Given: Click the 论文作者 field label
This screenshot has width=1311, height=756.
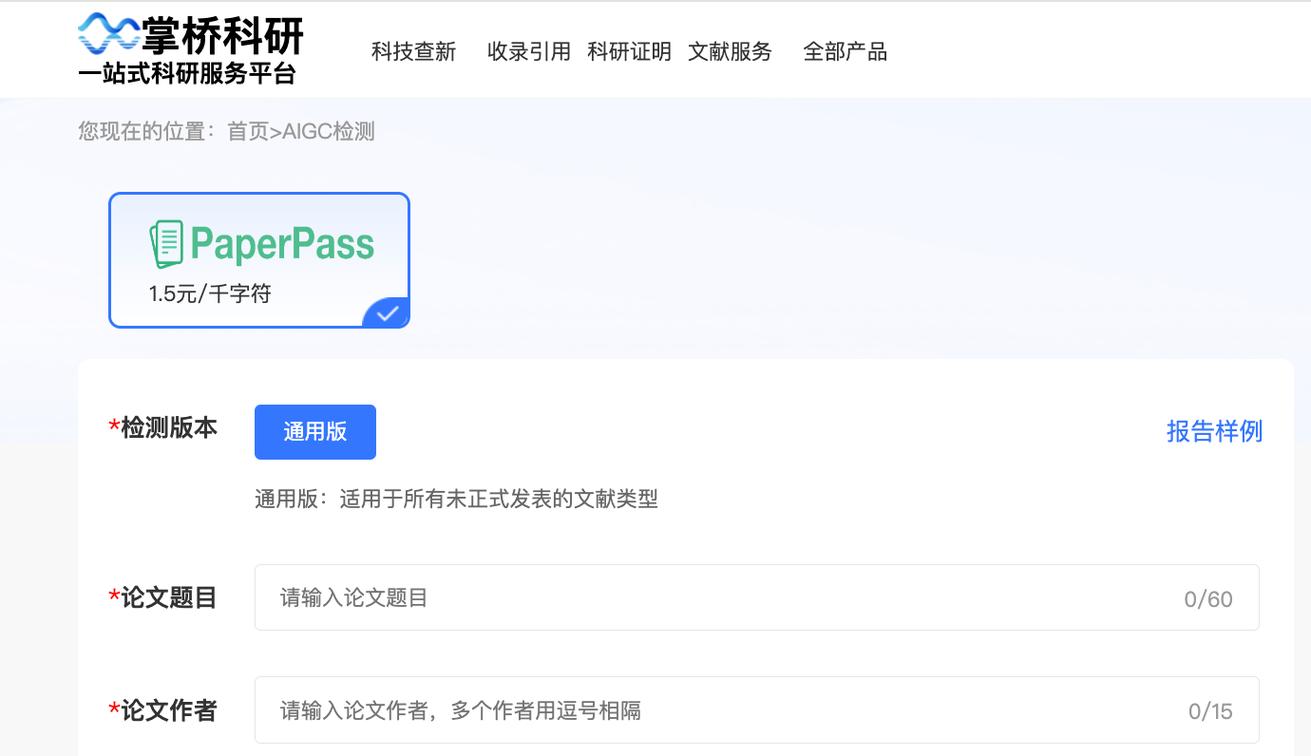Looking at the screenshot, I should 163,711.
